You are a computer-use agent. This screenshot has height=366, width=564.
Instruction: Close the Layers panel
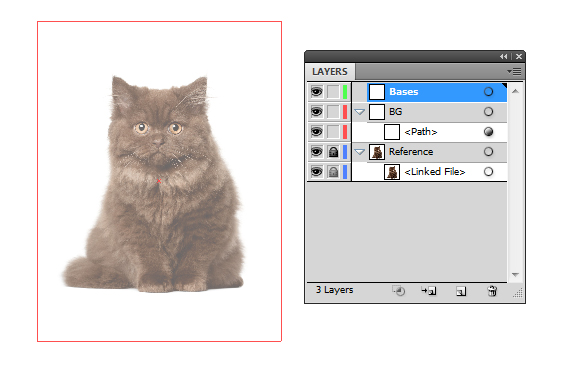click(519, 56)
